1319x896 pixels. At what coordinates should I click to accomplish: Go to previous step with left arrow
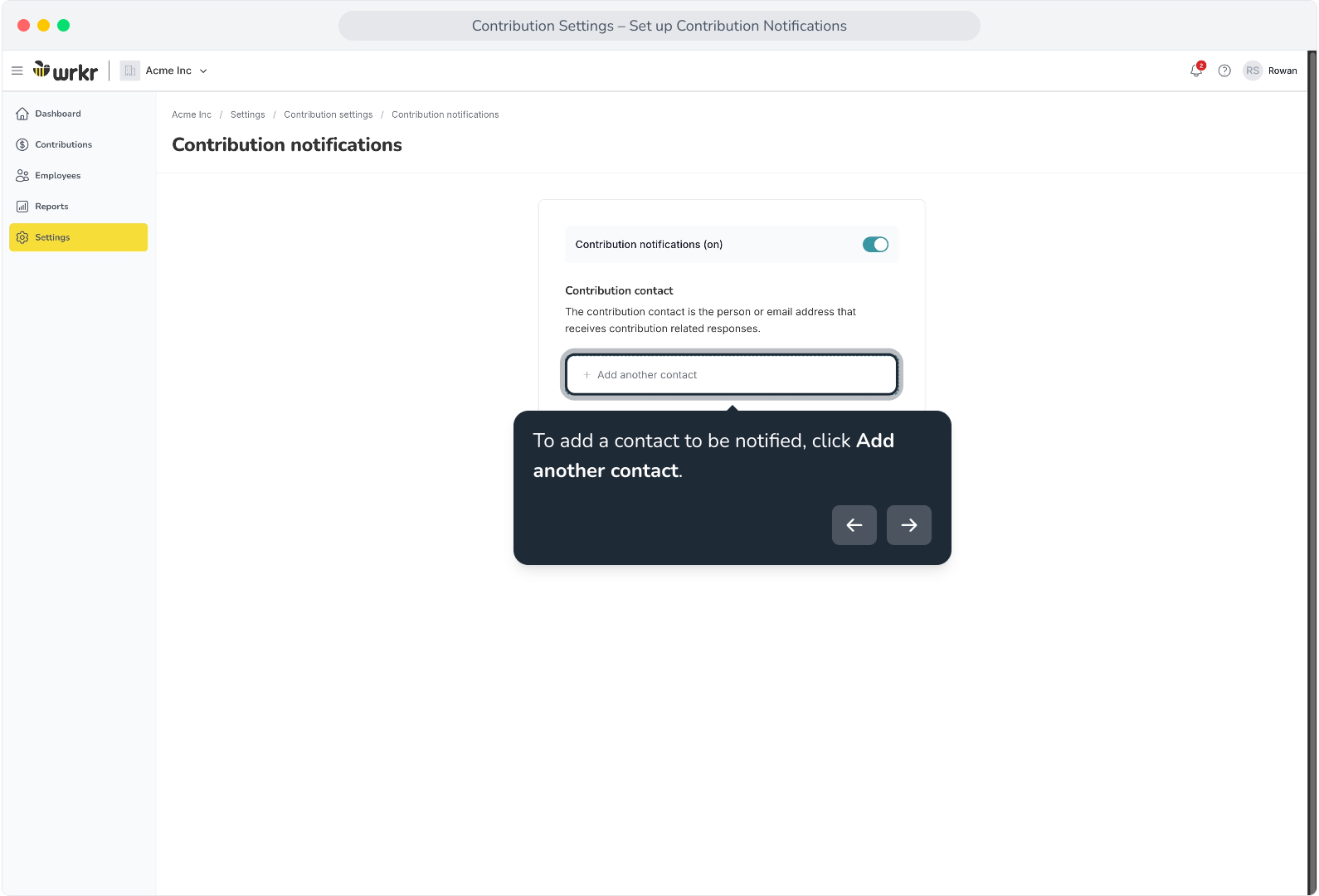pyautogui.click(x=854, y=525)
